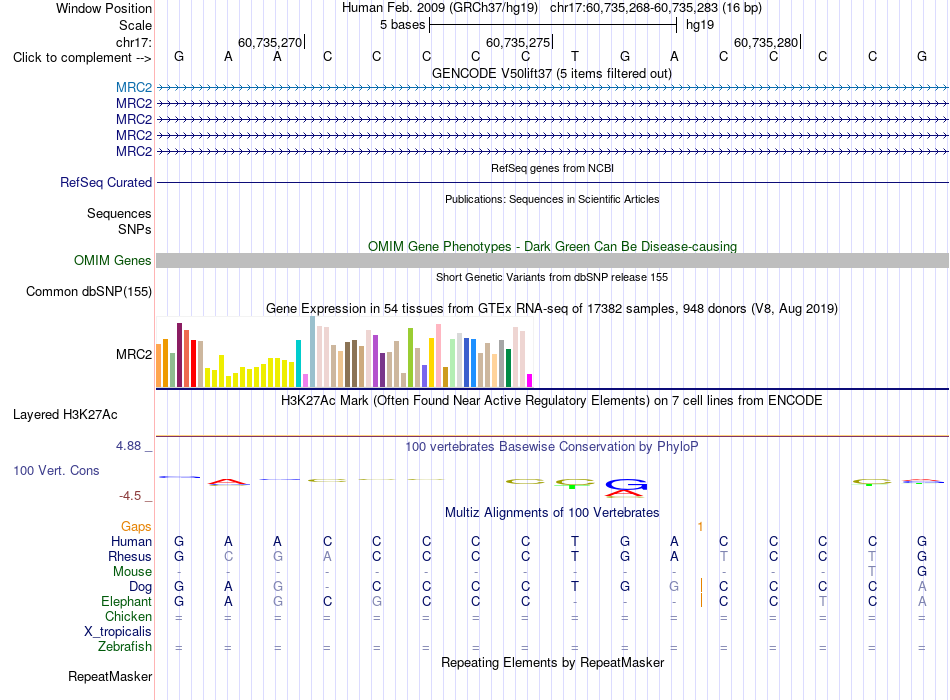
Task: Select the Human alignment row label
Action: tap(131, 541)
